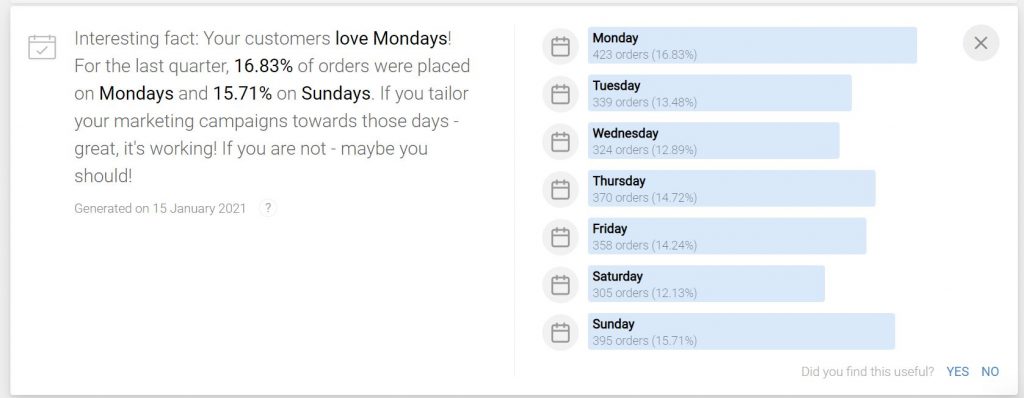The width and height of the screenshot is (1024, 398).
Task: Click the calendar icon next to Thursday
Action: (x=560, y=190)
